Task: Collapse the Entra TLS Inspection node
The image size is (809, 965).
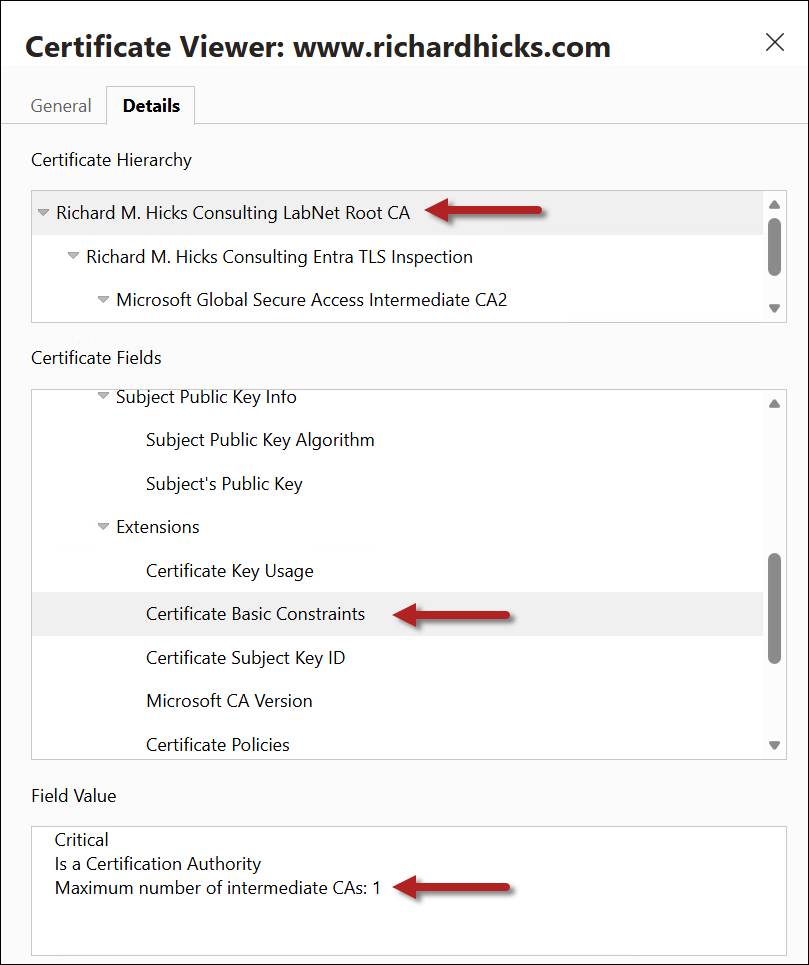Action: 73,256
